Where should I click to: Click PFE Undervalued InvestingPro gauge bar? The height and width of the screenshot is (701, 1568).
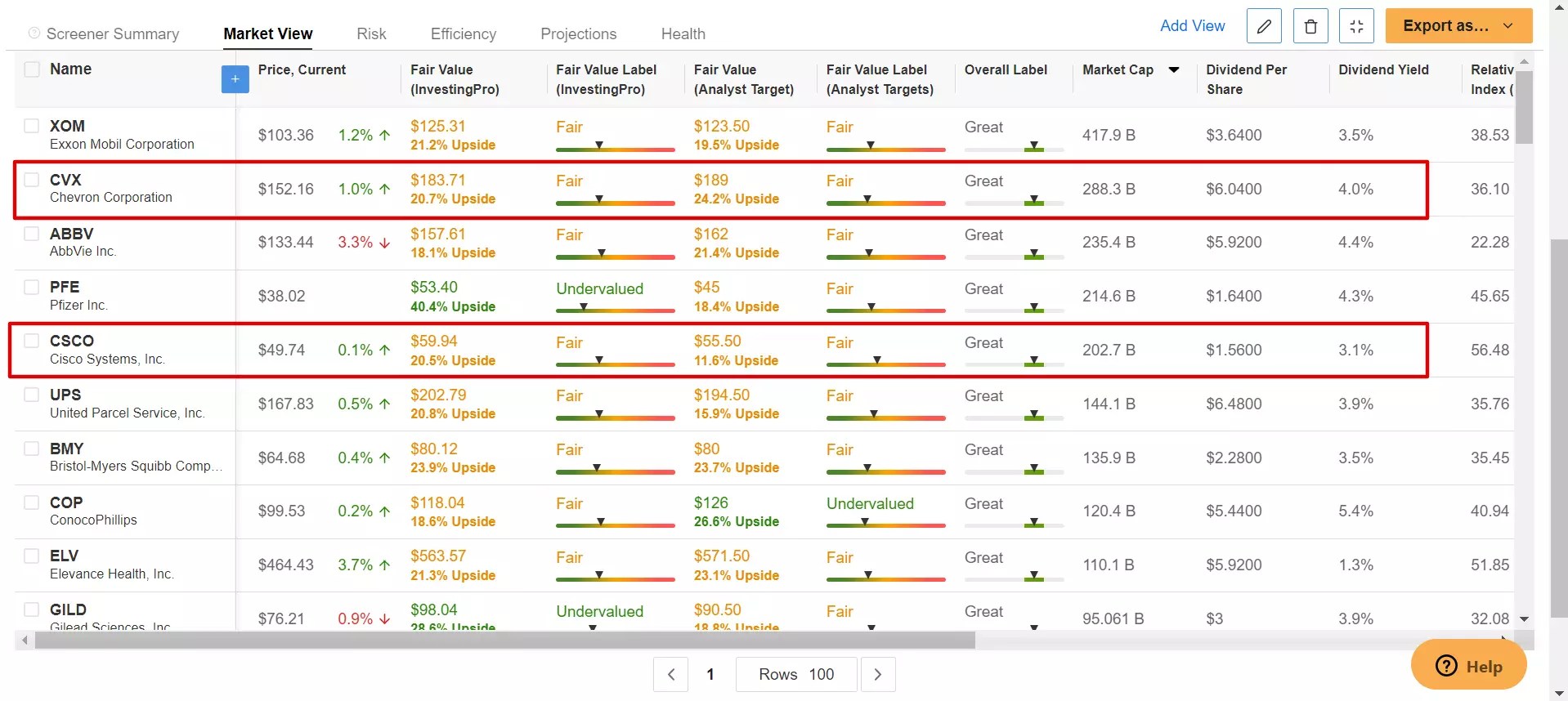tap(616, 309)
